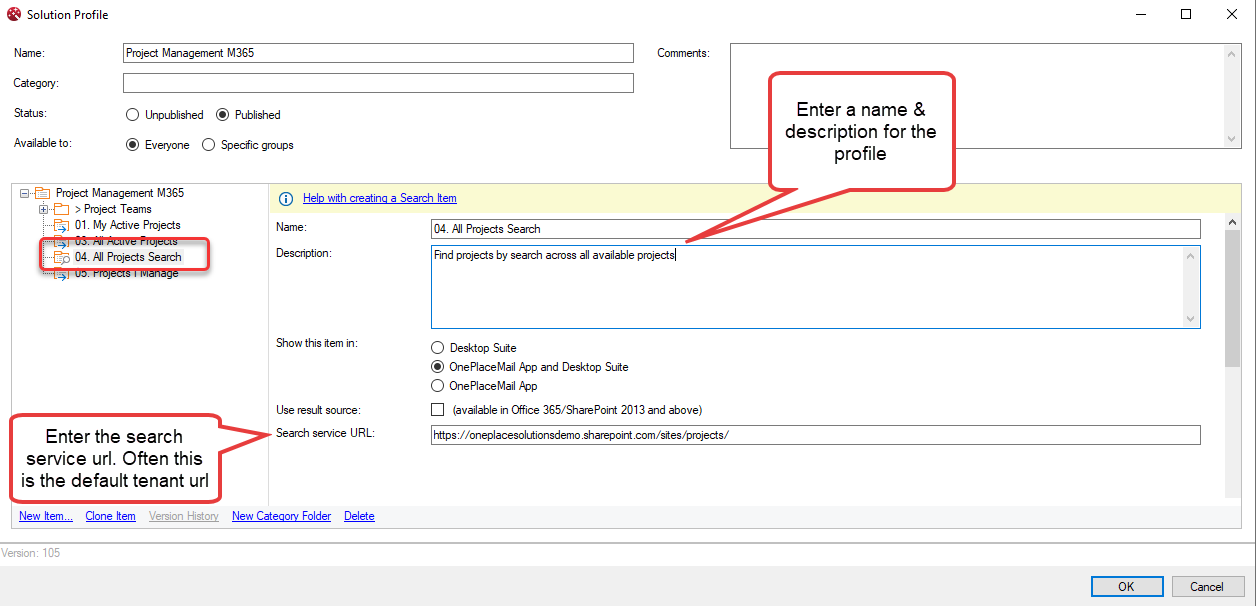Select the Desktop Suite radio option
This screenshot has height=606, width=1256.
click(x=437, y=348)
